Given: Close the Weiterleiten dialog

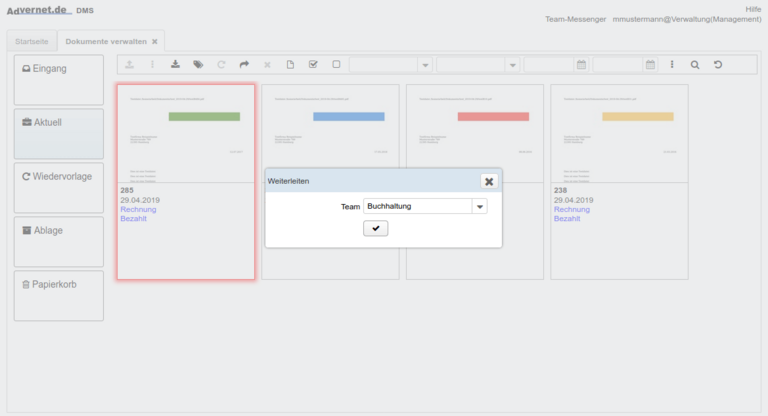Looking at the screenshot, I should (x=488, y=181).
